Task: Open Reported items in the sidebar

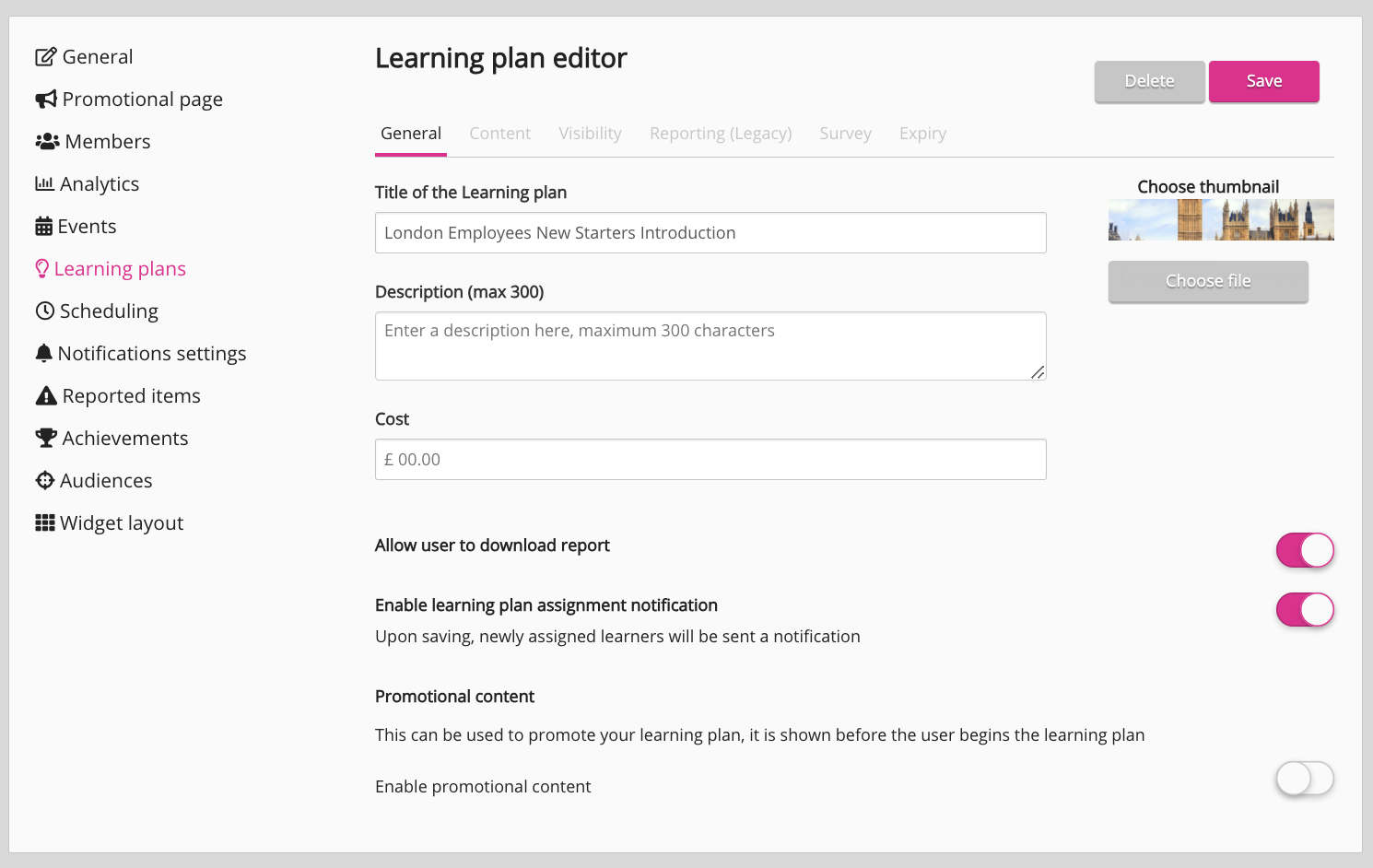Action: pos(131,396)
